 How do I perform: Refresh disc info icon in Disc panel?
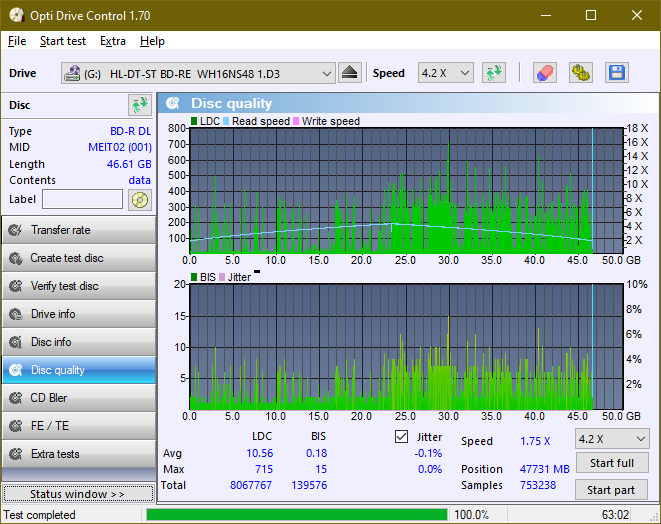point(139,105)
